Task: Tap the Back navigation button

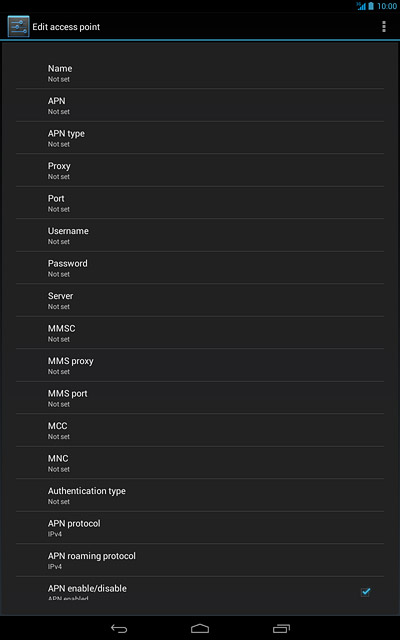Action: coord(119,629)
